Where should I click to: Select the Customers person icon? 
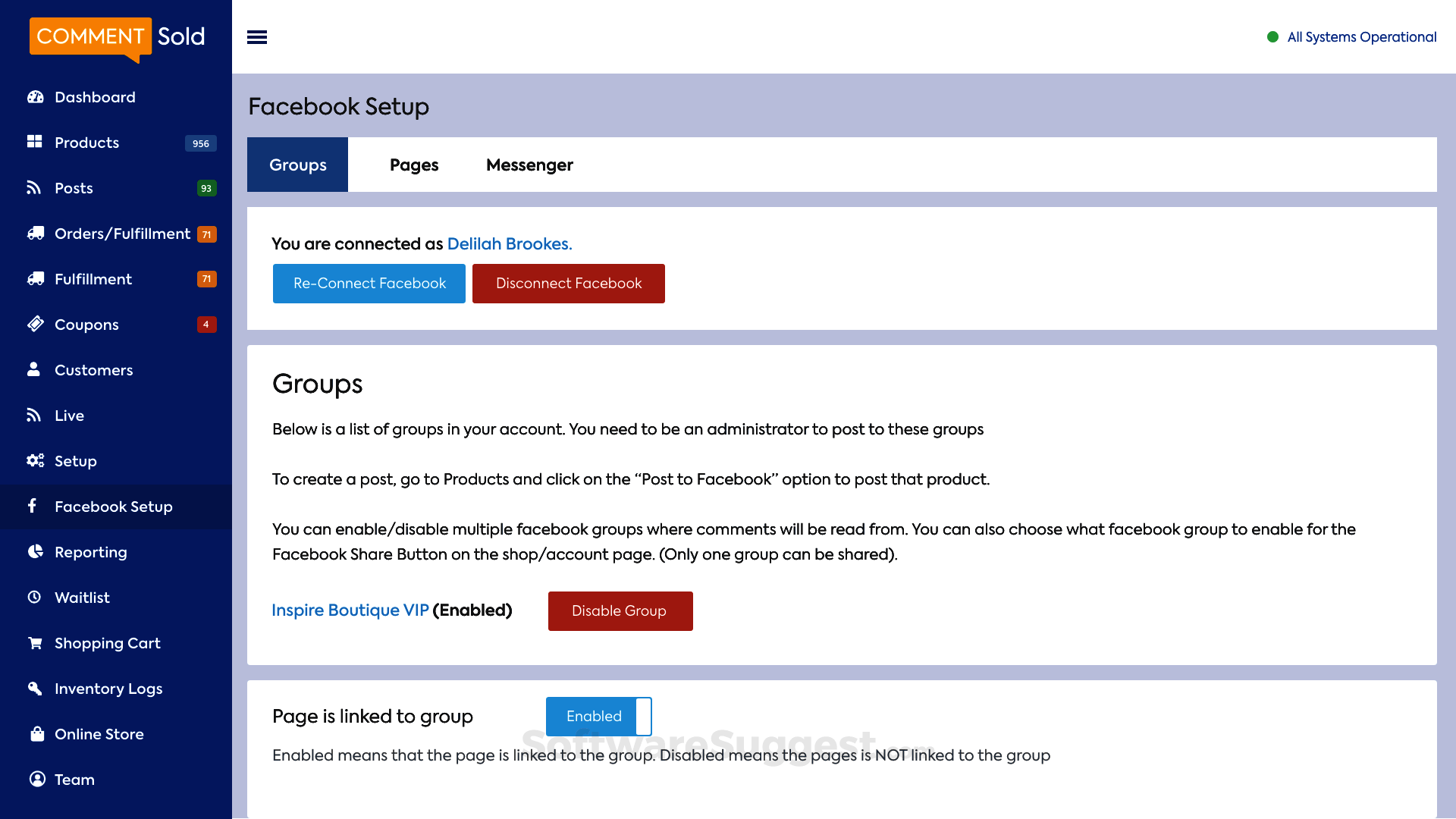click(33, 369)
